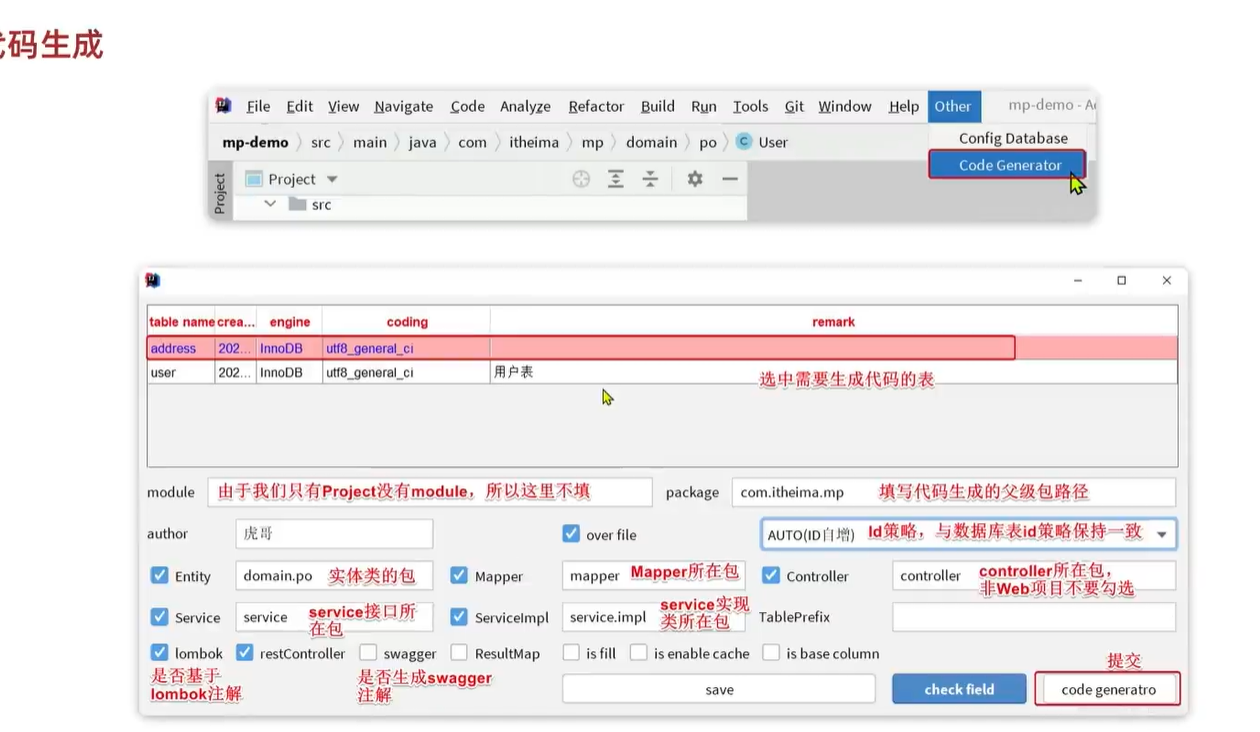Open the View menu

pyautogui.click(x=343, y=106)
